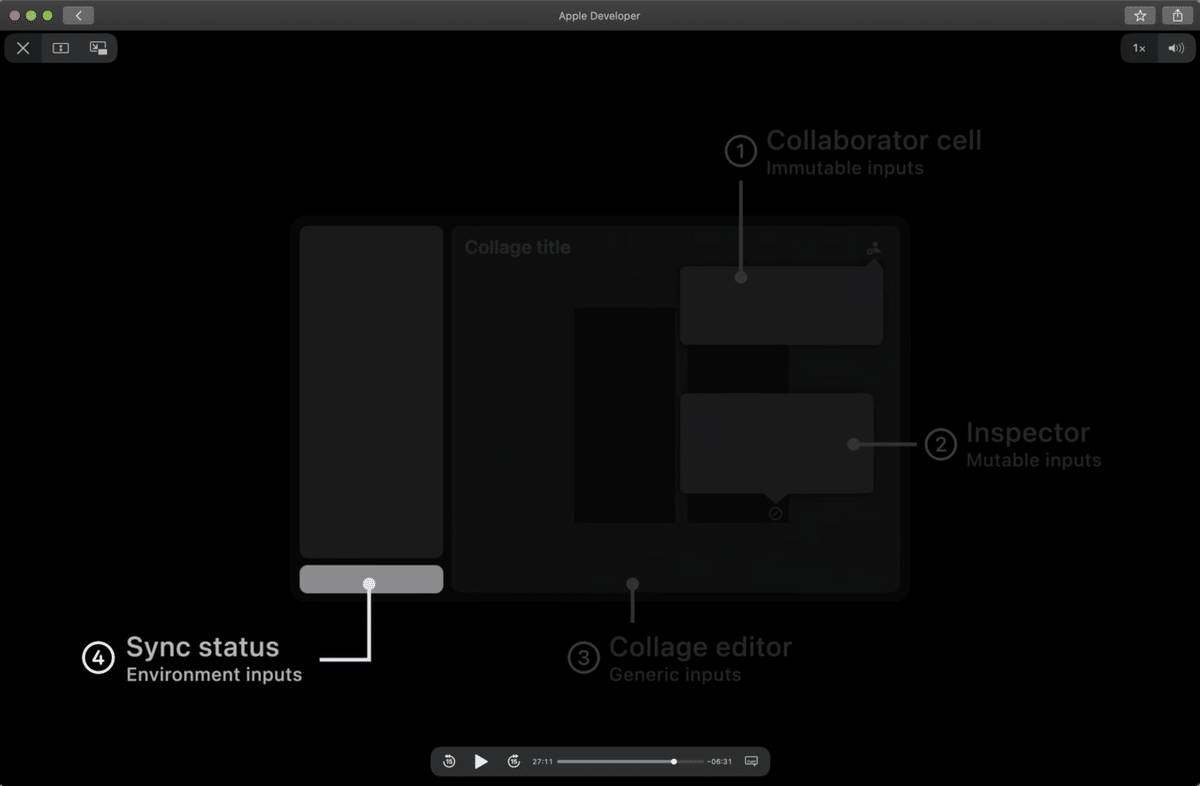Play the video
The image size is (1200, 786).
(x=481, y=761)
